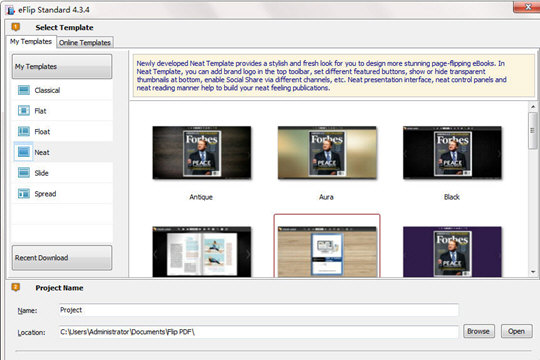Select the Neat template icon
540x360 pixels.
24,152
